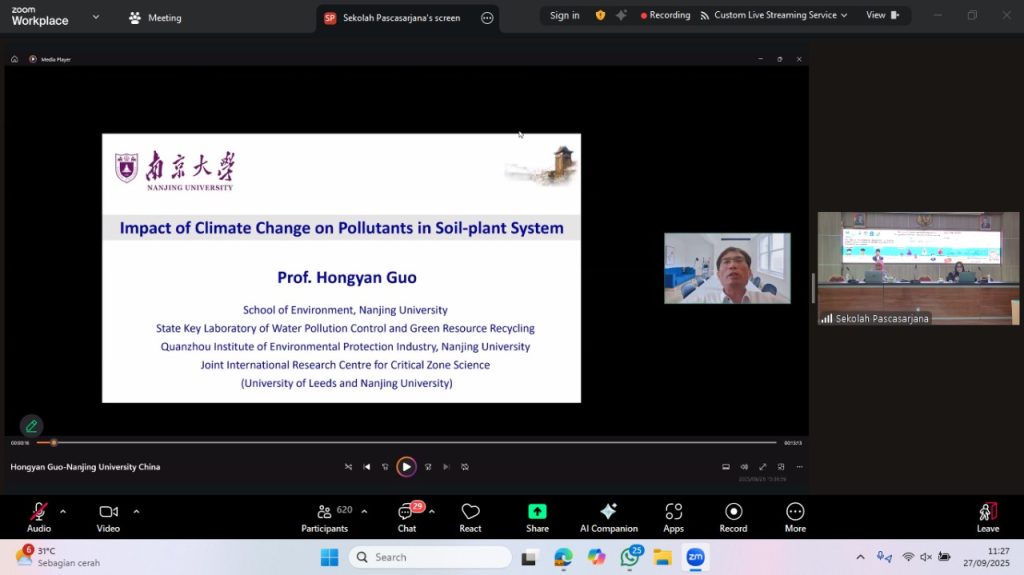This screenshot has width=1024, height=575.
Task: Expand the audio settings arrow
Action: click(63, 511)
